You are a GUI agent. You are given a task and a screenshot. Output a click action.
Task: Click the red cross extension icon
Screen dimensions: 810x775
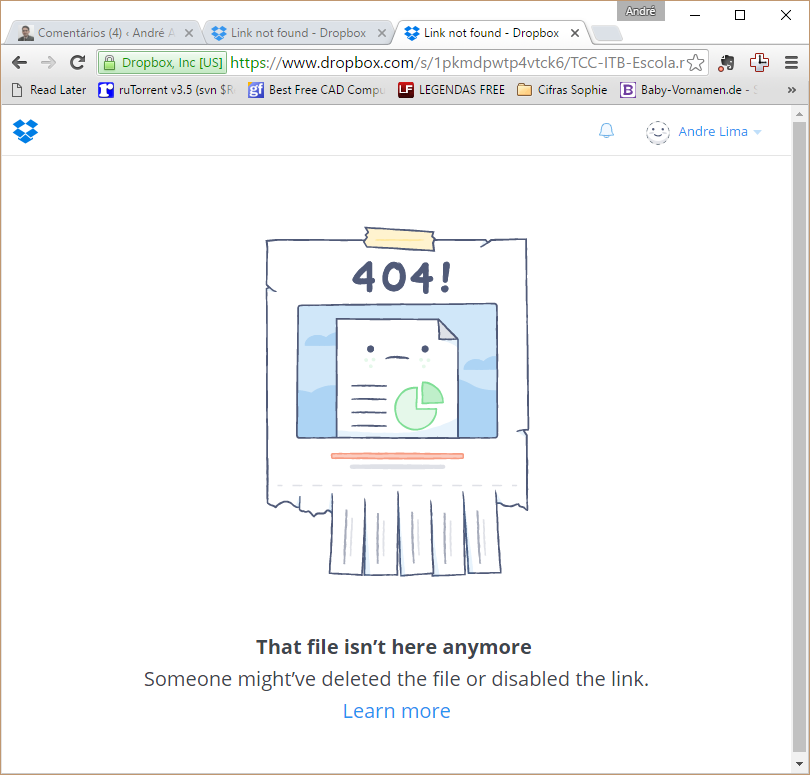click(x=759, y=63)
